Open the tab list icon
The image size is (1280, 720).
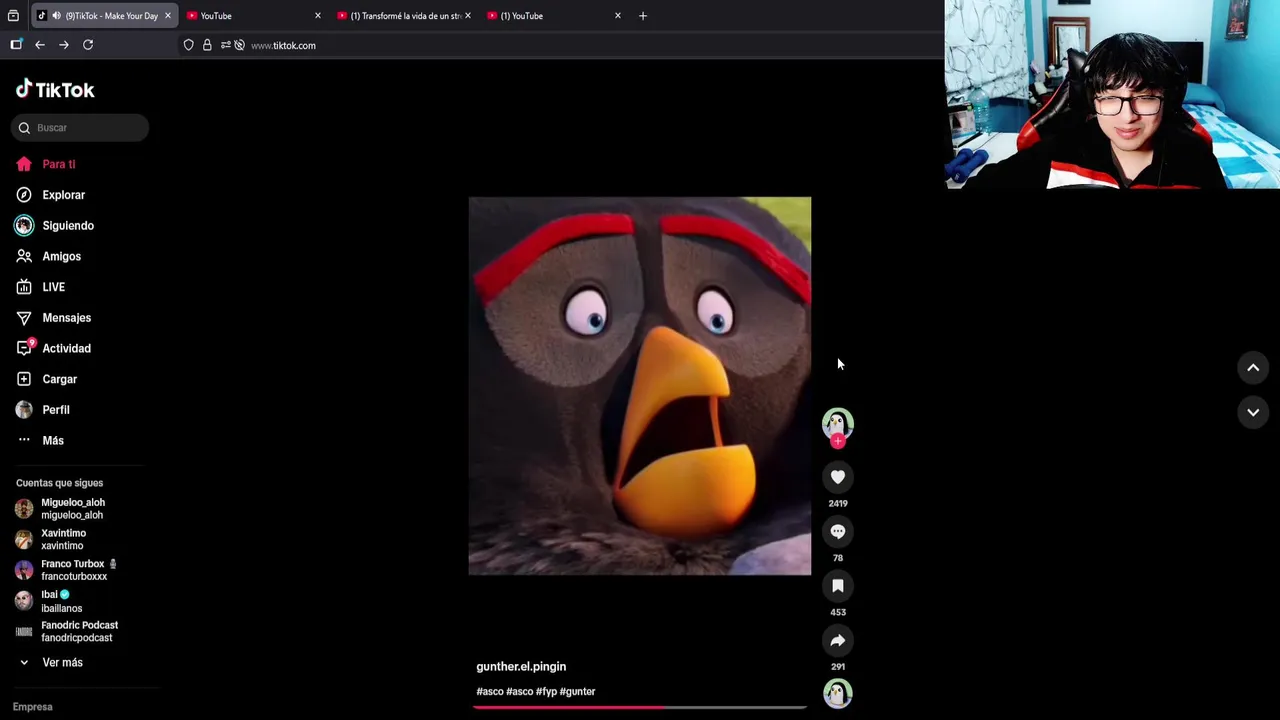point(13,16)
